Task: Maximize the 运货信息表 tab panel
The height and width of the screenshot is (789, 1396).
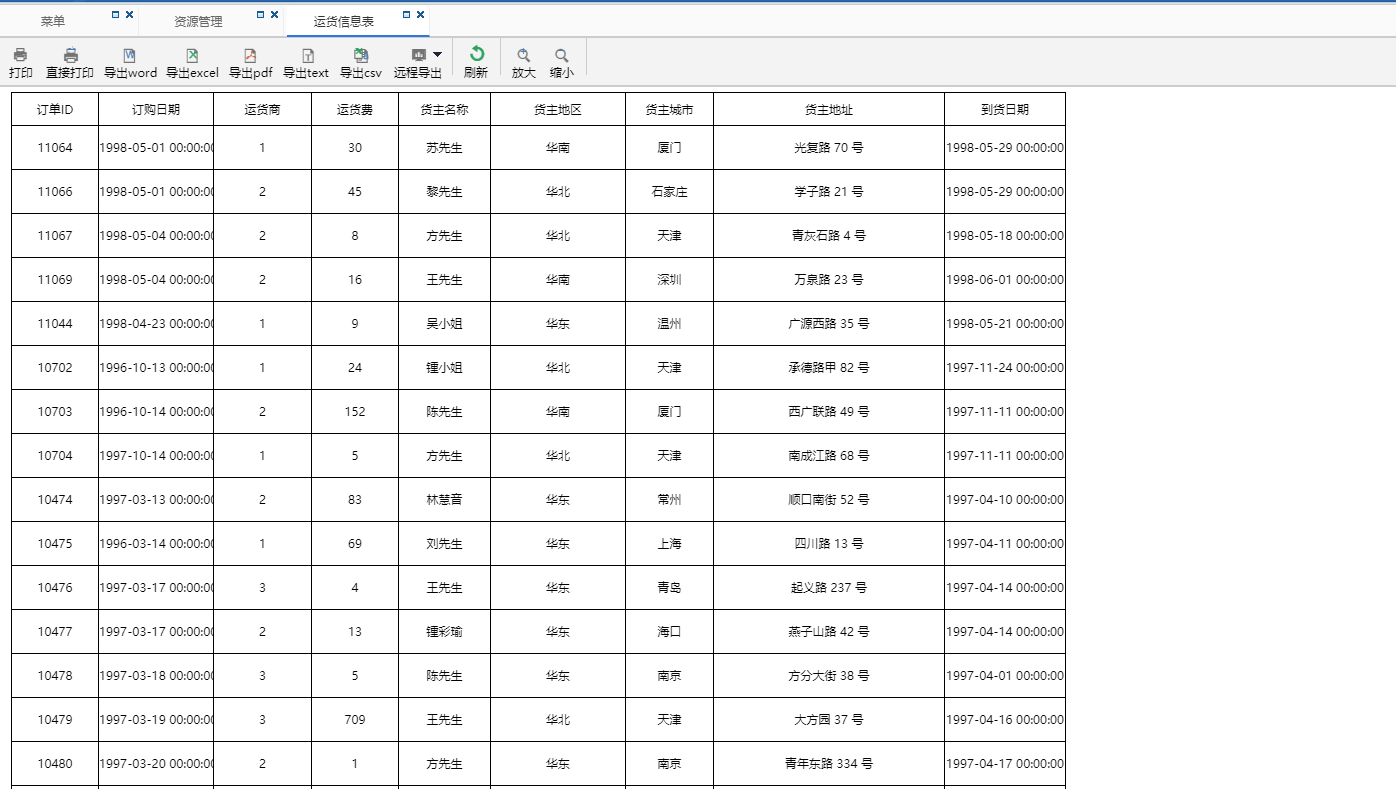Action: 407,14
